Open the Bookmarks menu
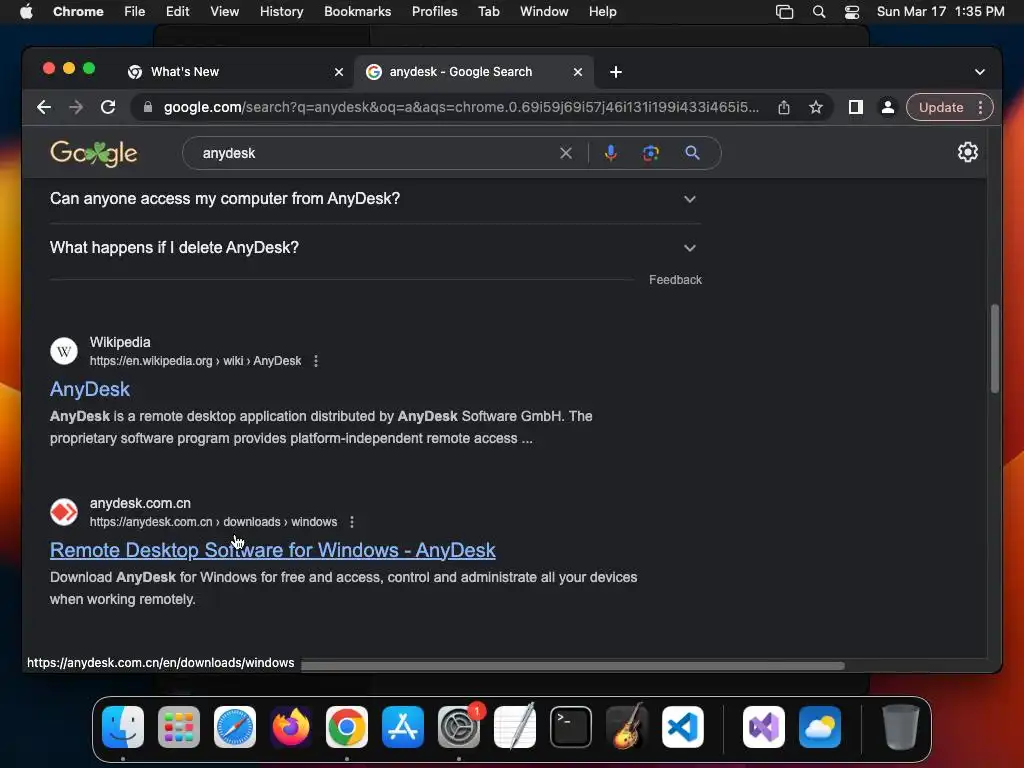The height and width of the screenshot is (768, 1024). [x=357, y=12]
